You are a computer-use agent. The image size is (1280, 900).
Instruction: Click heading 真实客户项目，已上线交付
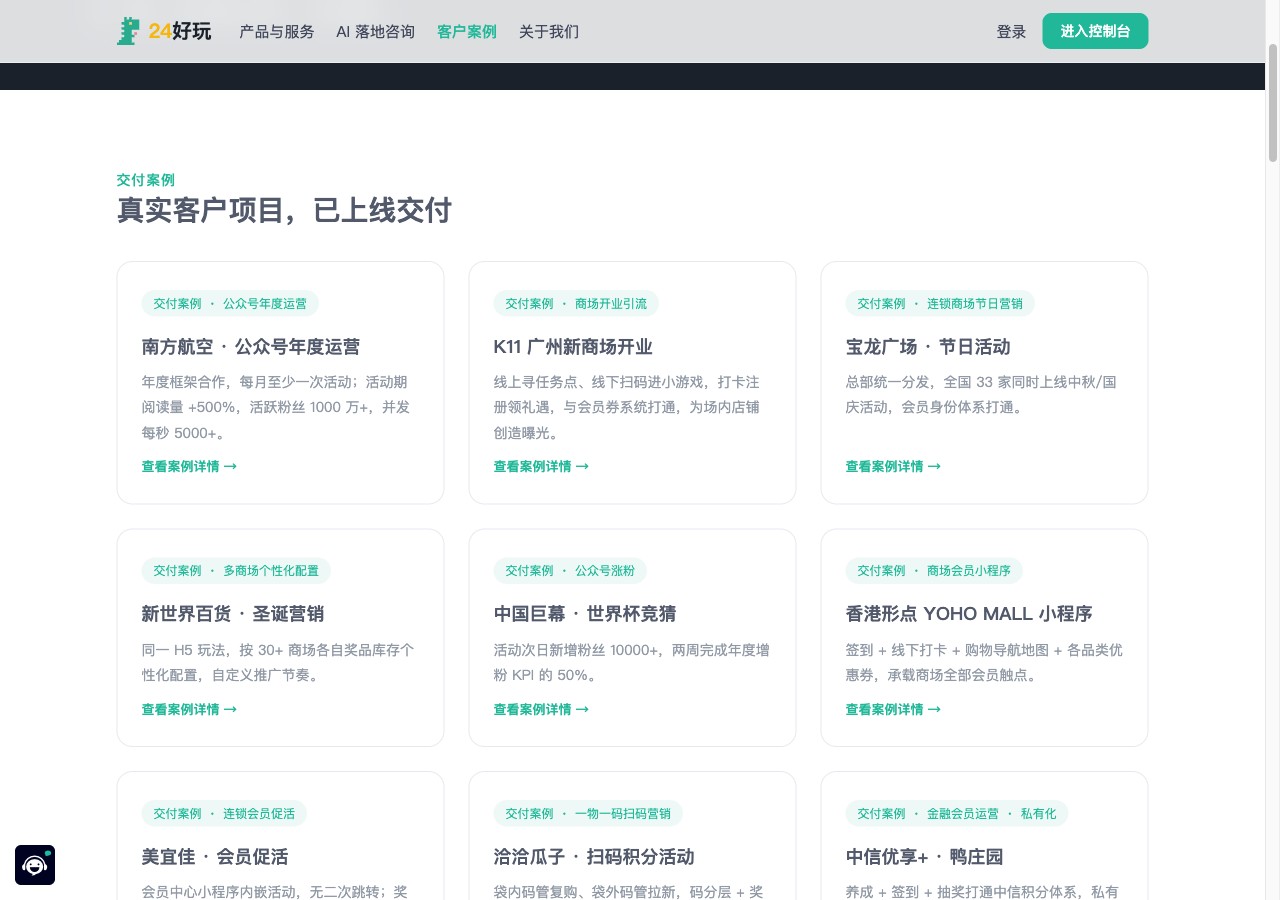tap(284, 211)
